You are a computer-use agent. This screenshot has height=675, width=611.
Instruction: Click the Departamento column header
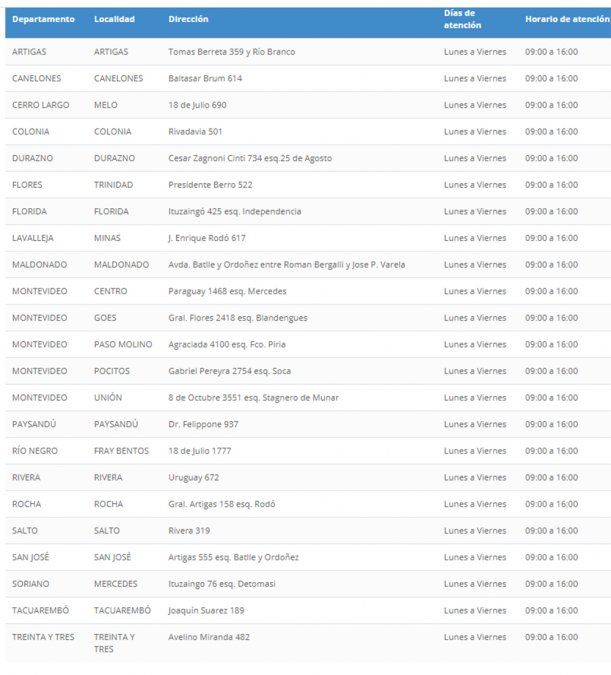(x=43, y=19)
